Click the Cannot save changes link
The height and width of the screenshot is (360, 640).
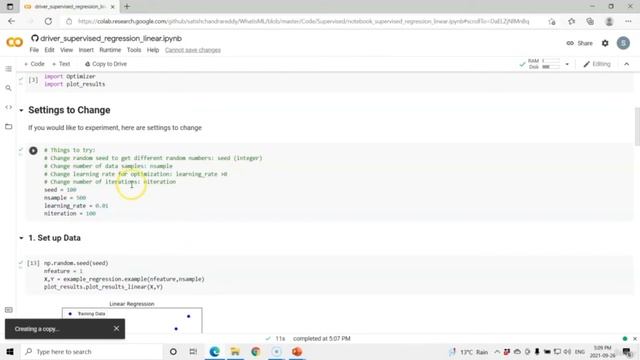(x=193, y=50)
